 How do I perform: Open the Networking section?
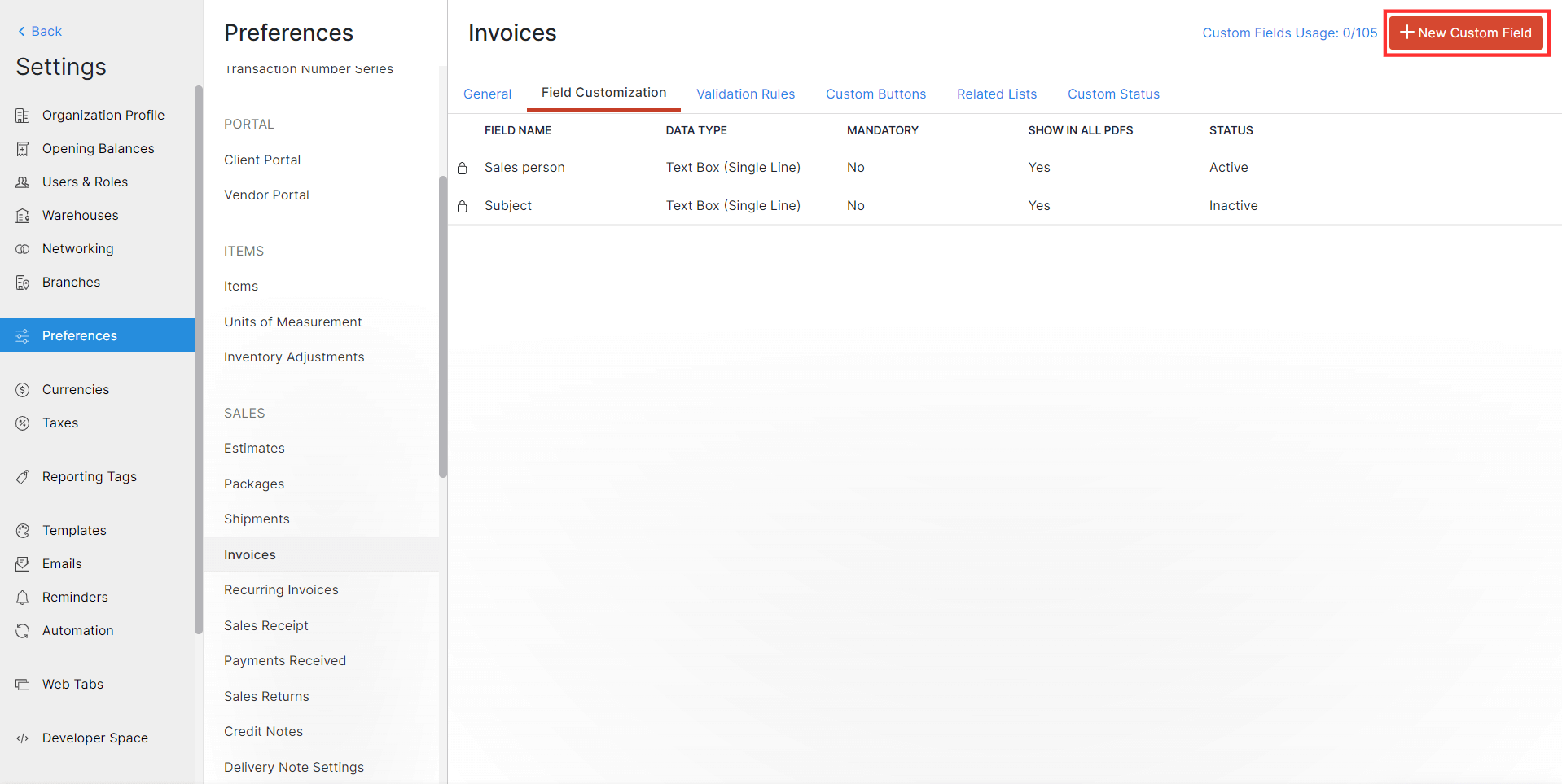pyautogui.click(x=77, y=248)
